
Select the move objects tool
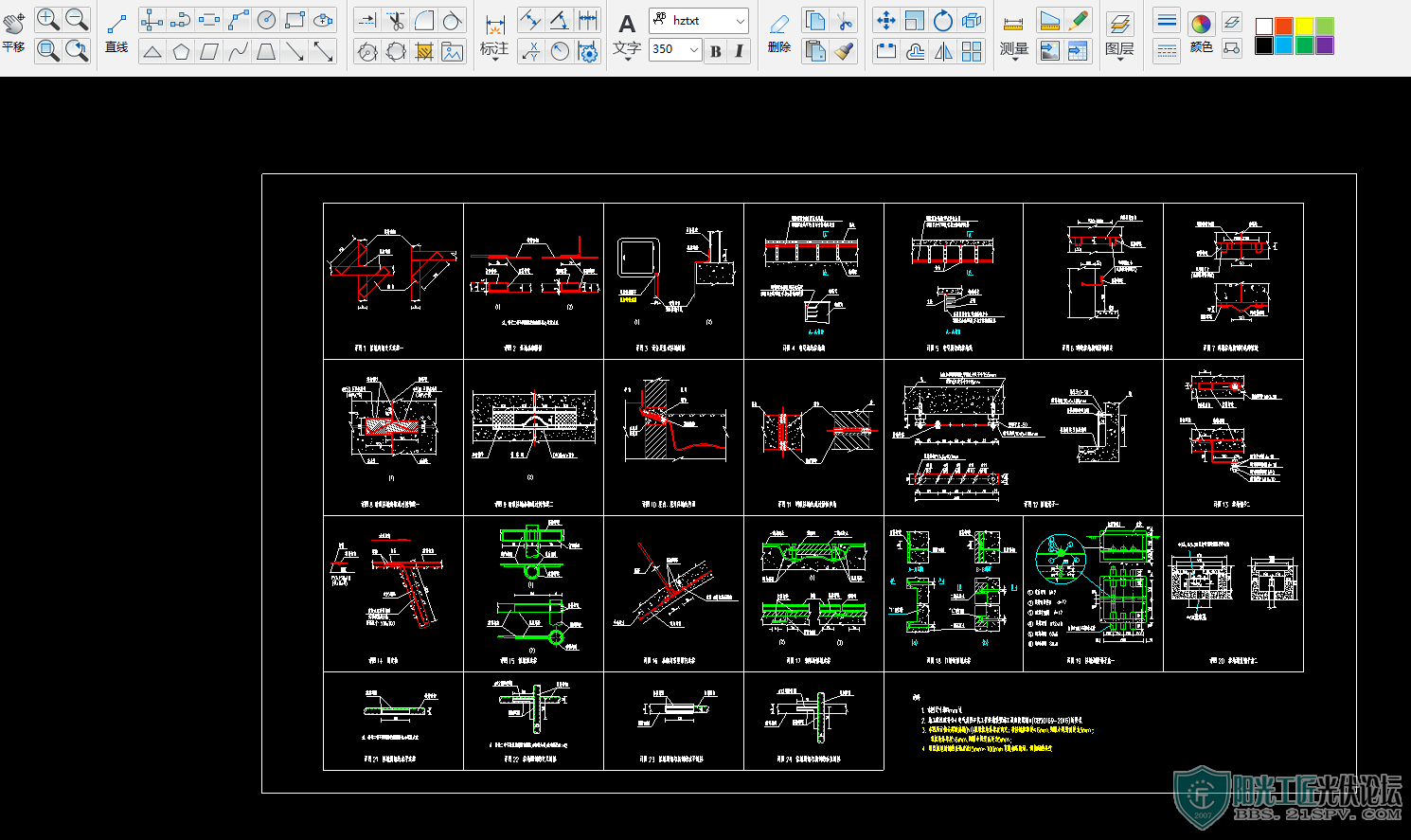[886, 20]
